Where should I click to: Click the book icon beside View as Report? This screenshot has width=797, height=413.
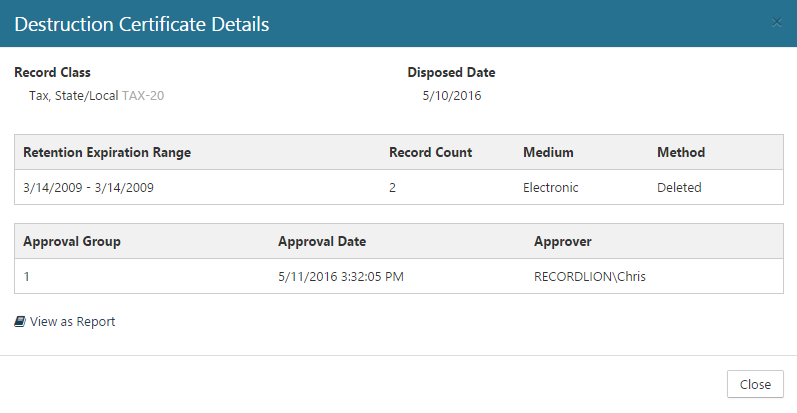[20, 322]
